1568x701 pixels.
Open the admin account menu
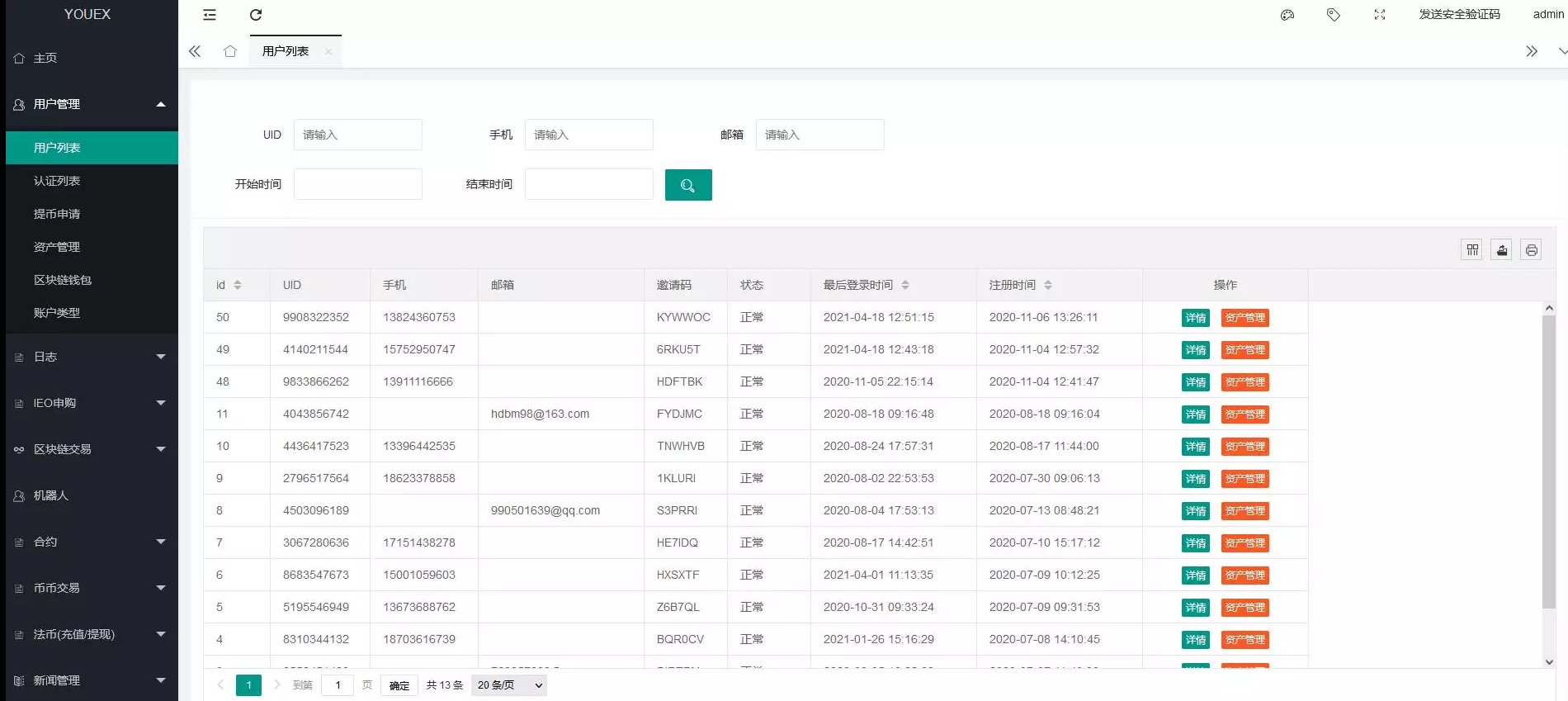pos(1549,14)
